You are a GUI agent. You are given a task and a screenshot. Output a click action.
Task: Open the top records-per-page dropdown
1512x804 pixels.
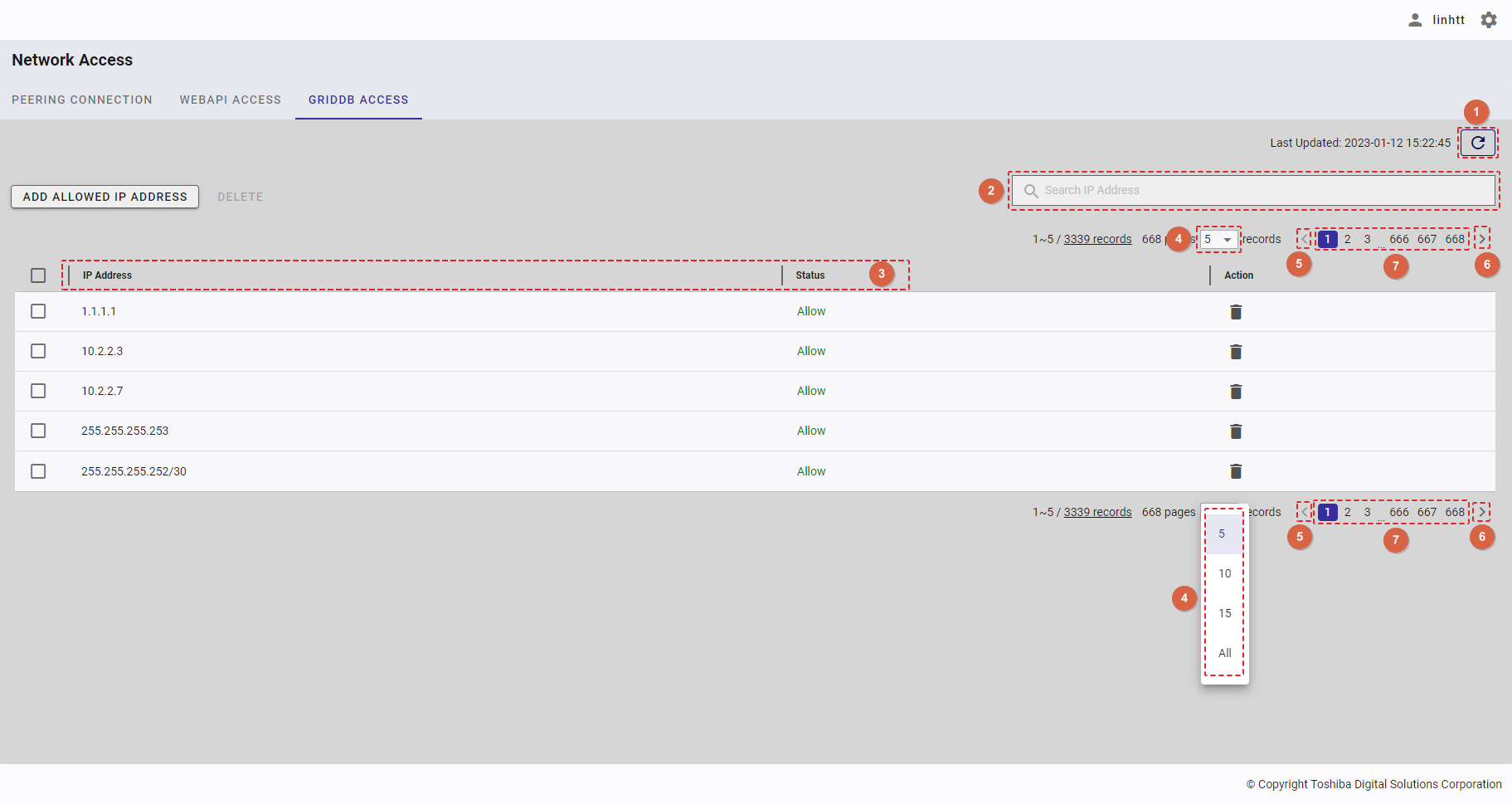(x=1218, y=240)
